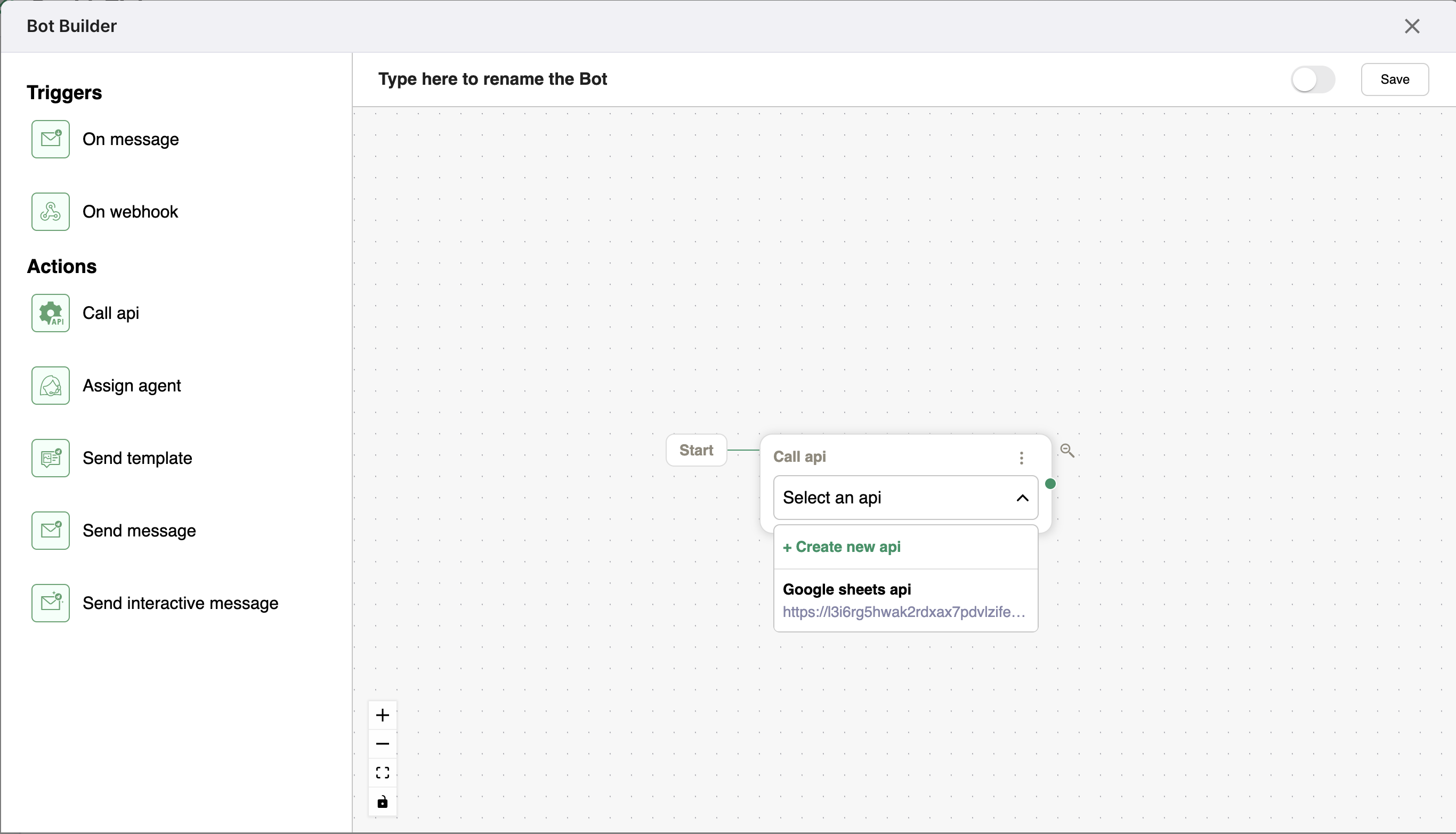Click the bot rename text field
This screenshot has width=1456, height=834.
493,79
